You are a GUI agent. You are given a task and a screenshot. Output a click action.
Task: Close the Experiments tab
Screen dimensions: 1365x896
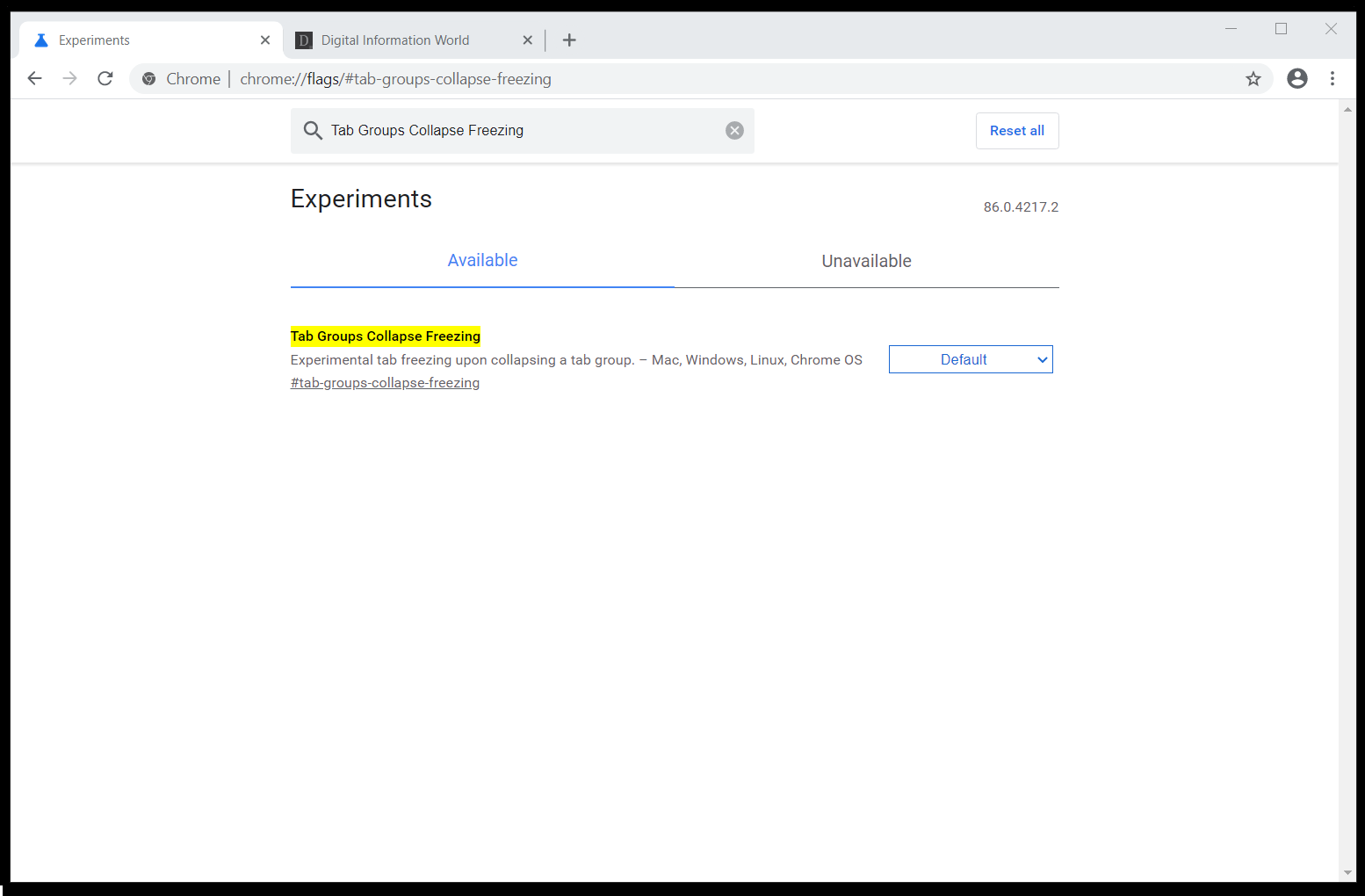pos(265,40)
